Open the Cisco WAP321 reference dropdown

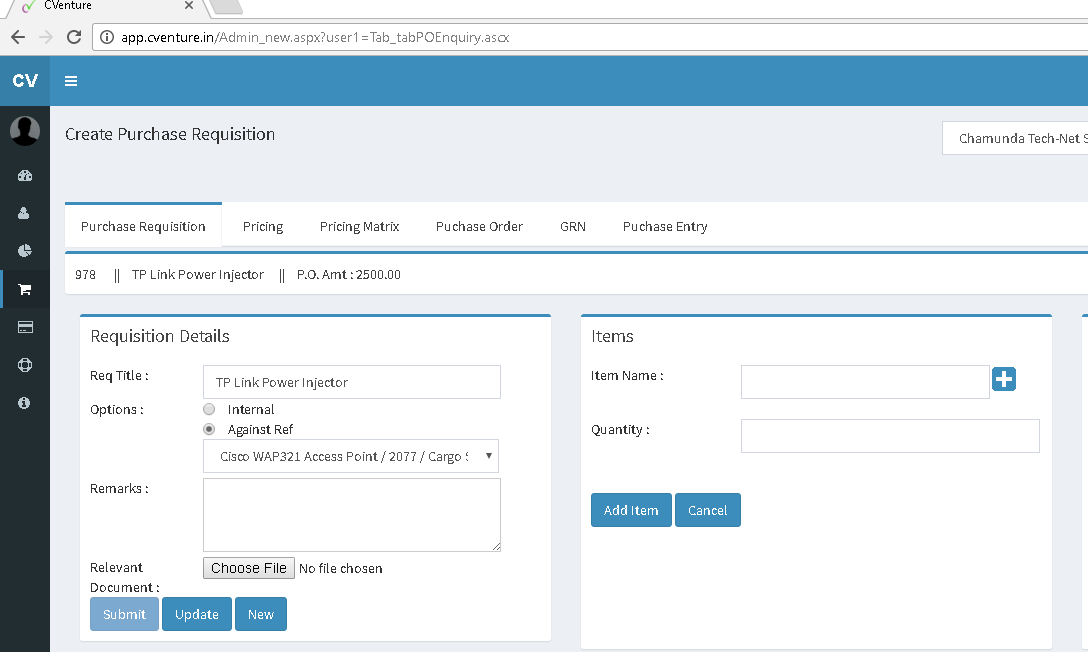pyautogui.click(x=351, y=456)
